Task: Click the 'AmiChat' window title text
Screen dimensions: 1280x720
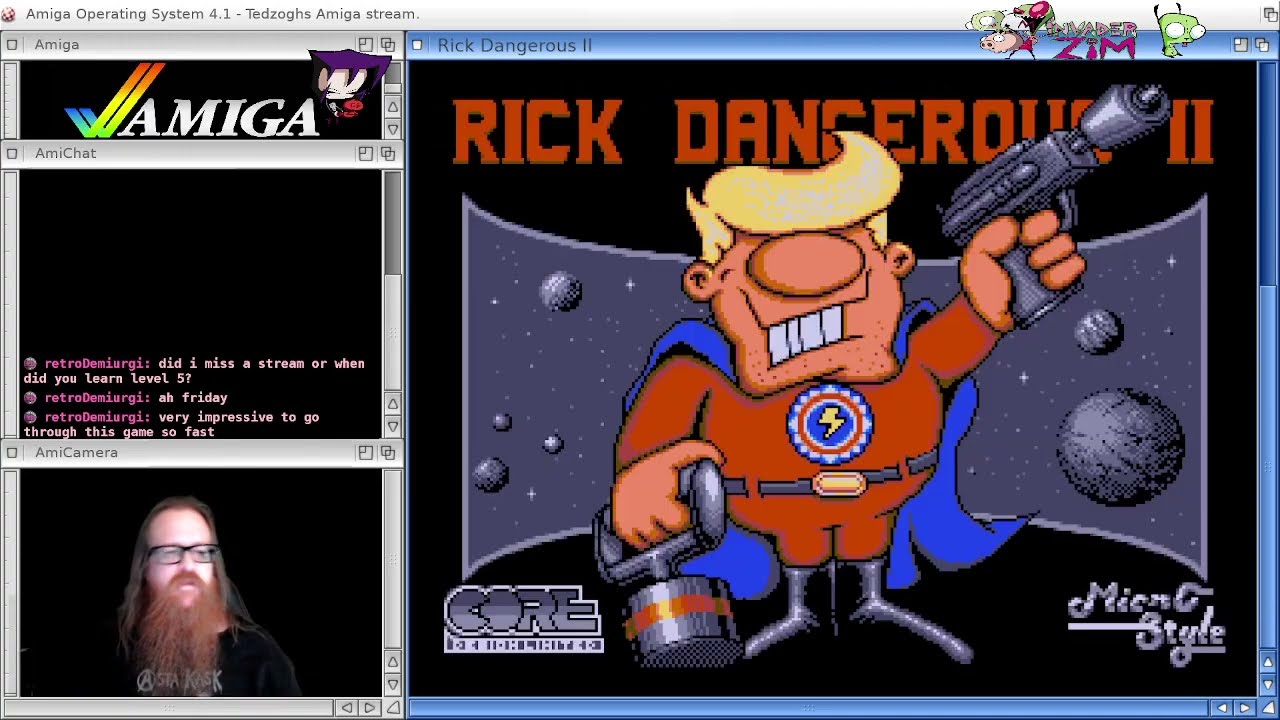Action: point(65,153)
